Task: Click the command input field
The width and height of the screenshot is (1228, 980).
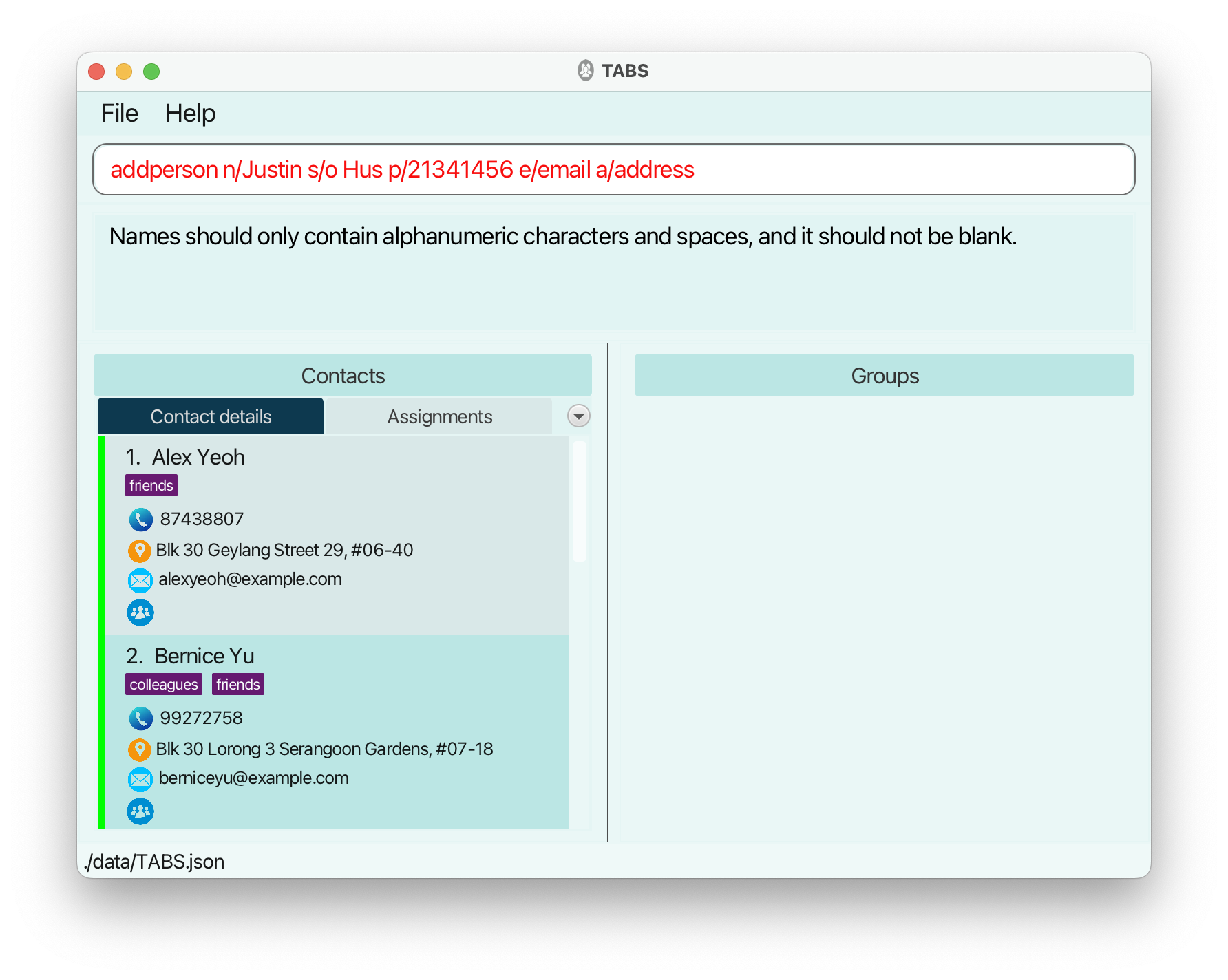Action: 614,169
